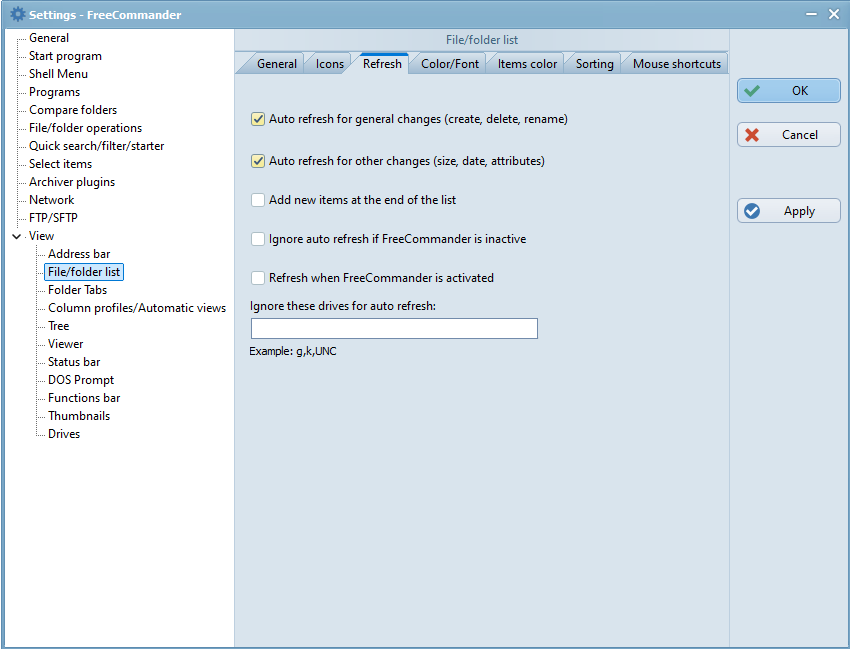850x649 pixels.
Task: Open Drives settings under View
Action: [63, 434]
